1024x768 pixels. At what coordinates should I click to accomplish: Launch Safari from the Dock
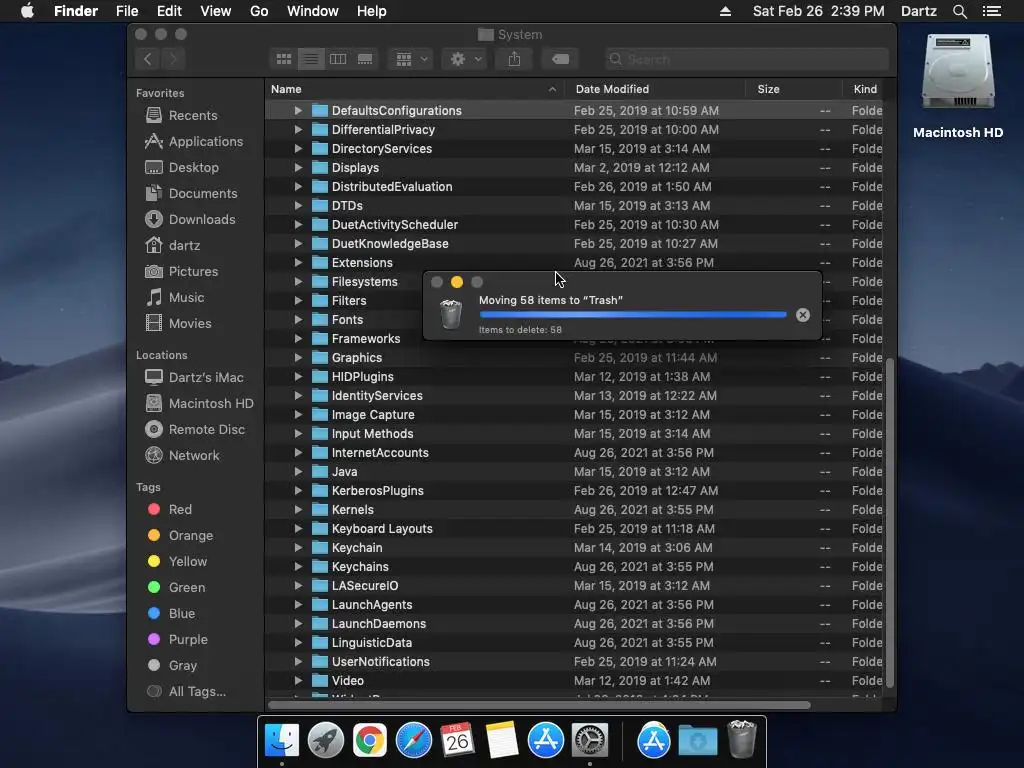pos(413,741)
